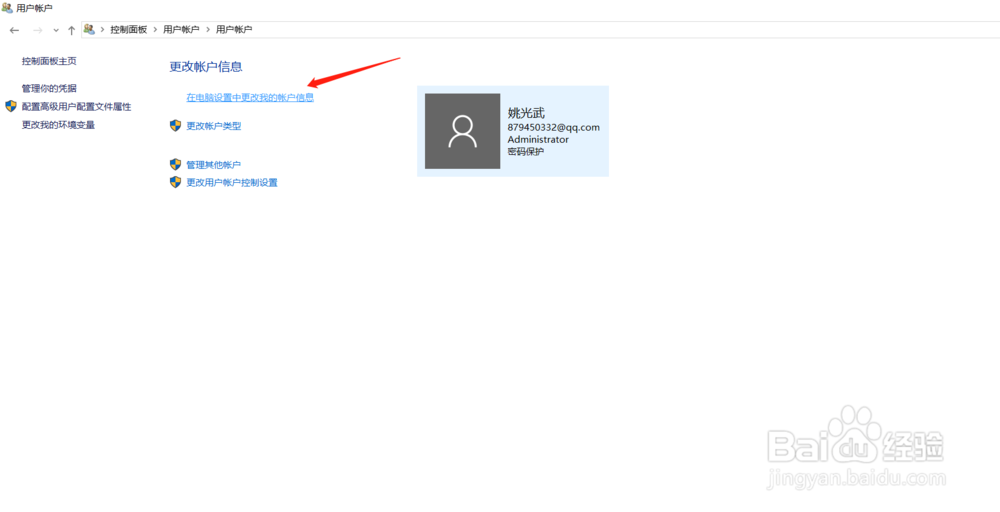
Task: Click the window title user accounts icon
Action: pyautogui.click(x=7, y=8)
